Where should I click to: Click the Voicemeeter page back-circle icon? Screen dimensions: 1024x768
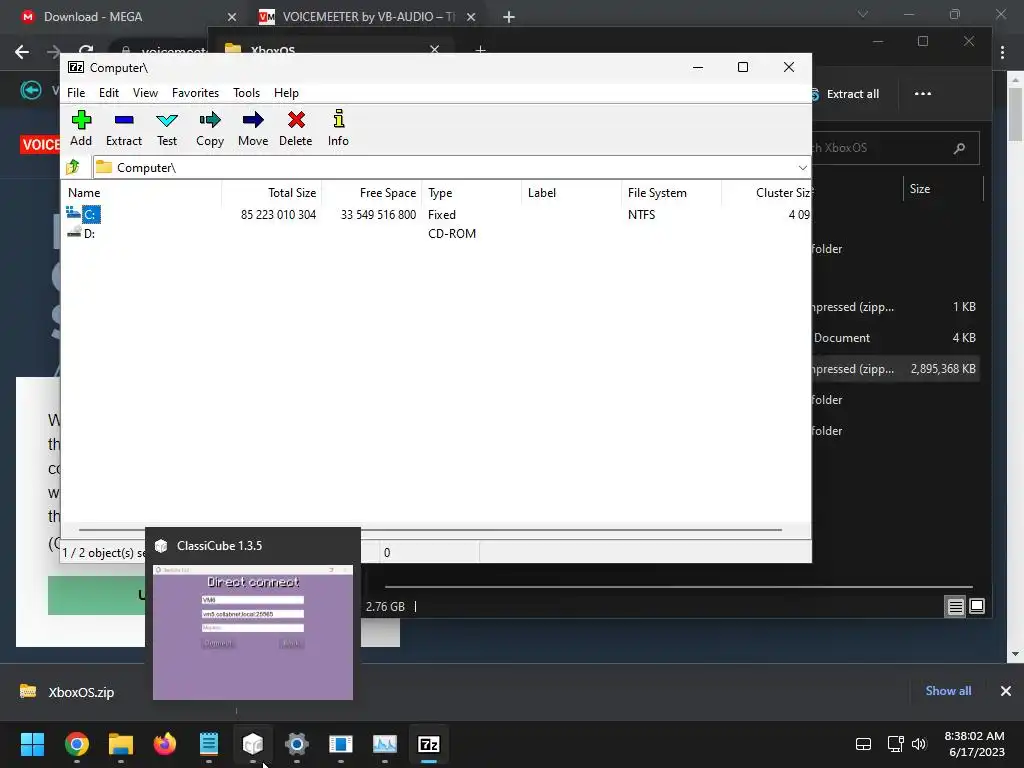(31, 90)
